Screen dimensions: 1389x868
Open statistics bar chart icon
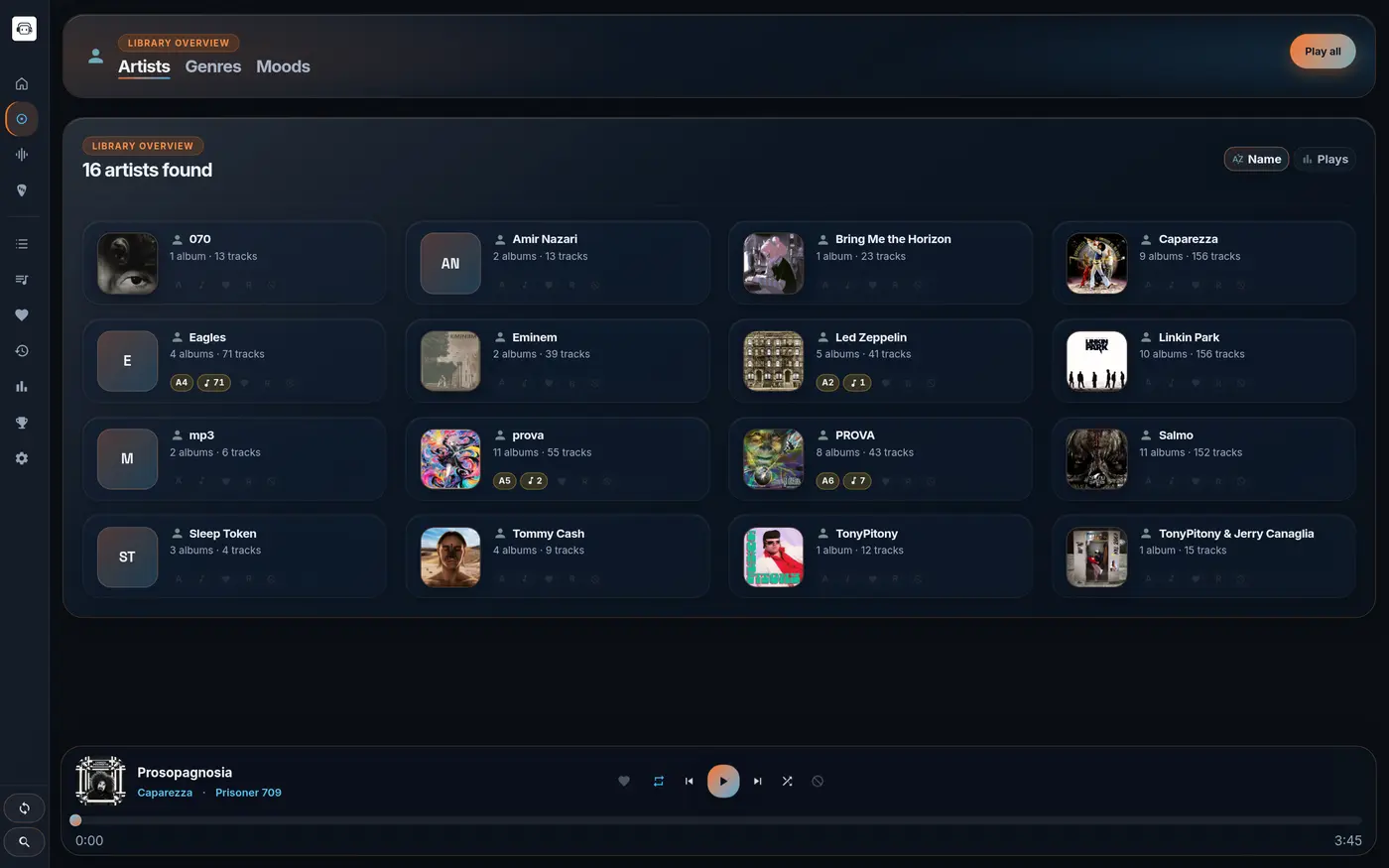click(x=22, y=387)
